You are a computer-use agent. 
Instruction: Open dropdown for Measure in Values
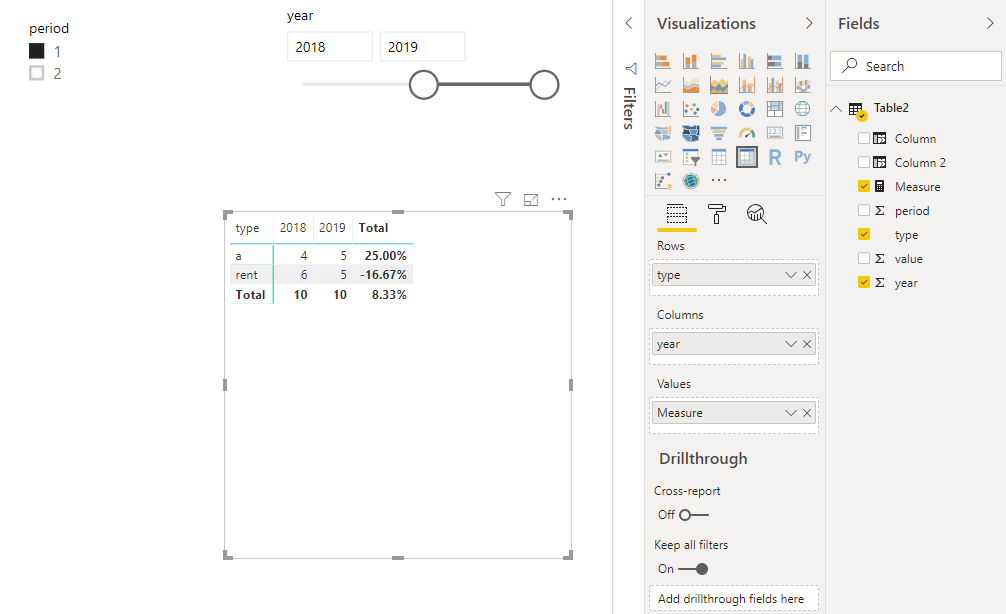[x=790, y=413]
